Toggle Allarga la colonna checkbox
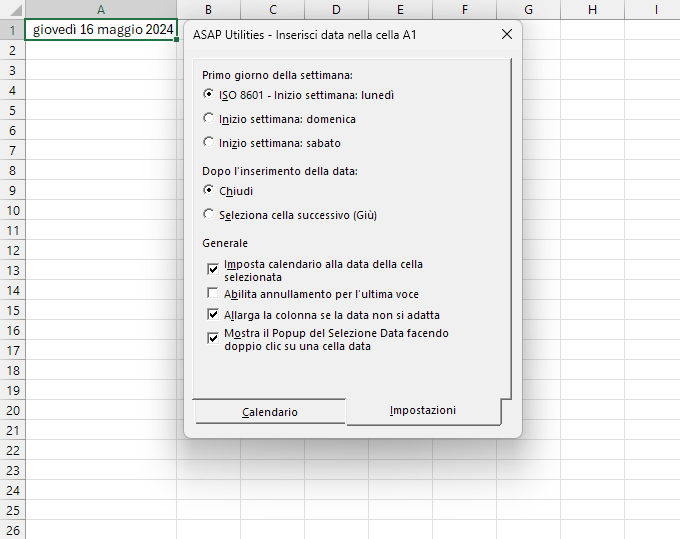Screen dimensions: 680x539 [x=213, y=314]
